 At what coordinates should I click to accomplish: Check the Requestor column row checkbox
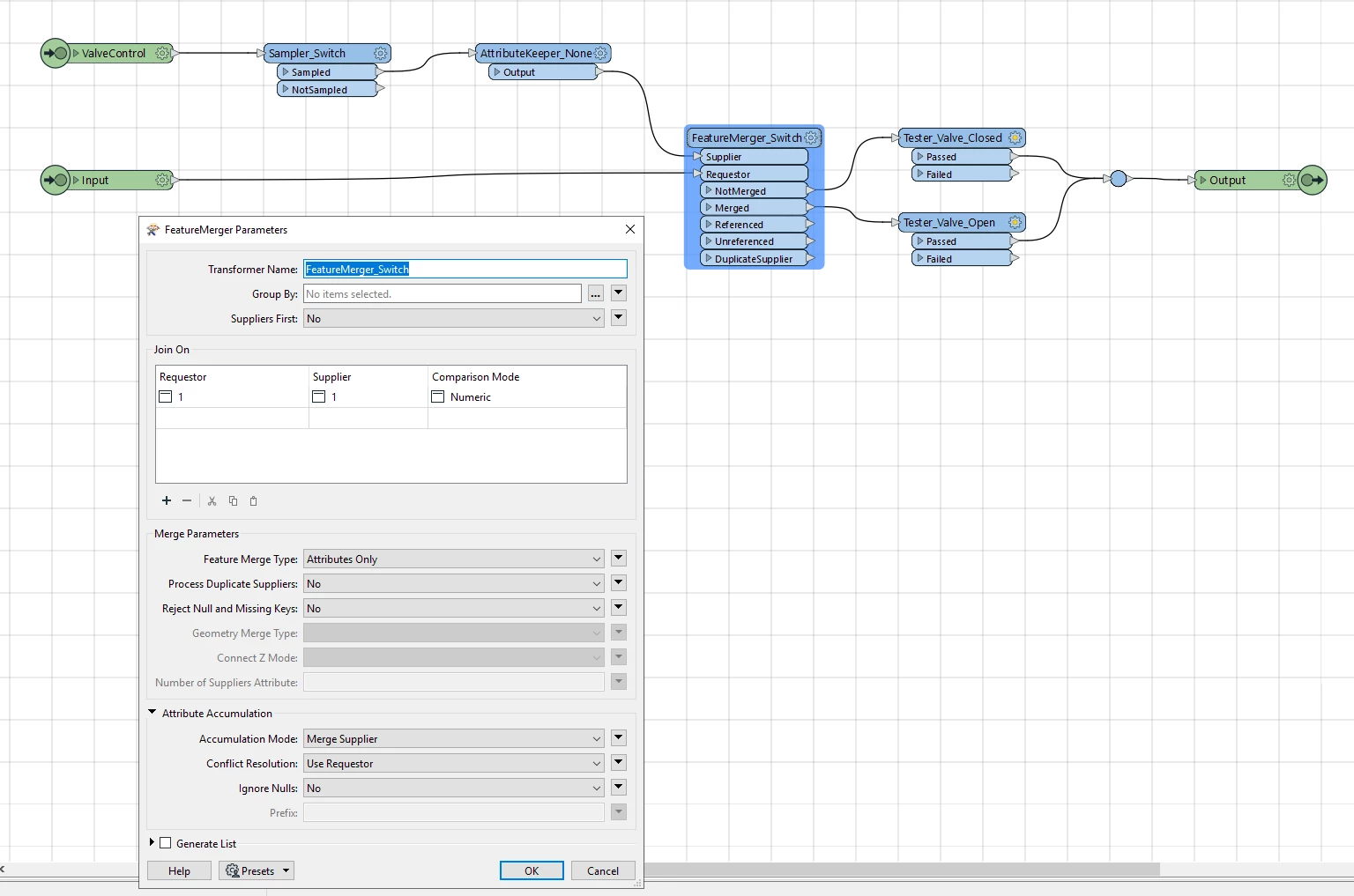pos(165,396)
